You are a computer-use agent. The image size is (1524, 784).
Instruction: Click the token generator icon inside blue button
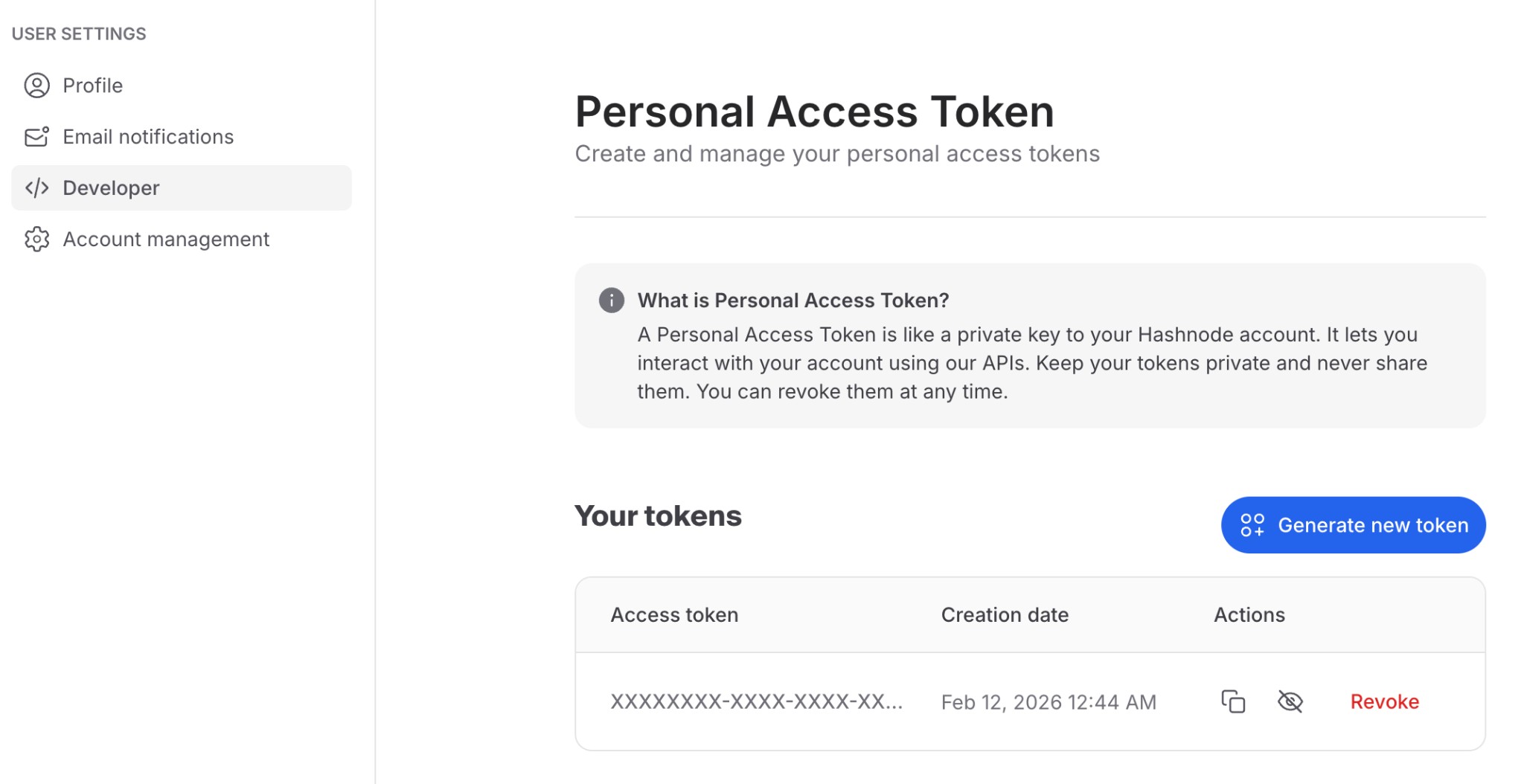pyautogui.click(x=1253, y=524)
